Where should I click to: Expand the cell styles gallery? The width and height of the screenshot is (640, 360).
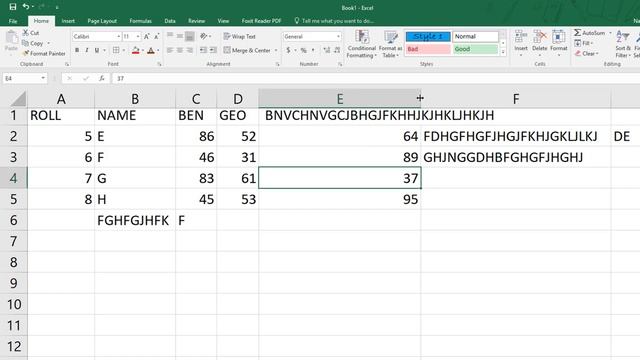pyautogui.click(x=503, y=52)
